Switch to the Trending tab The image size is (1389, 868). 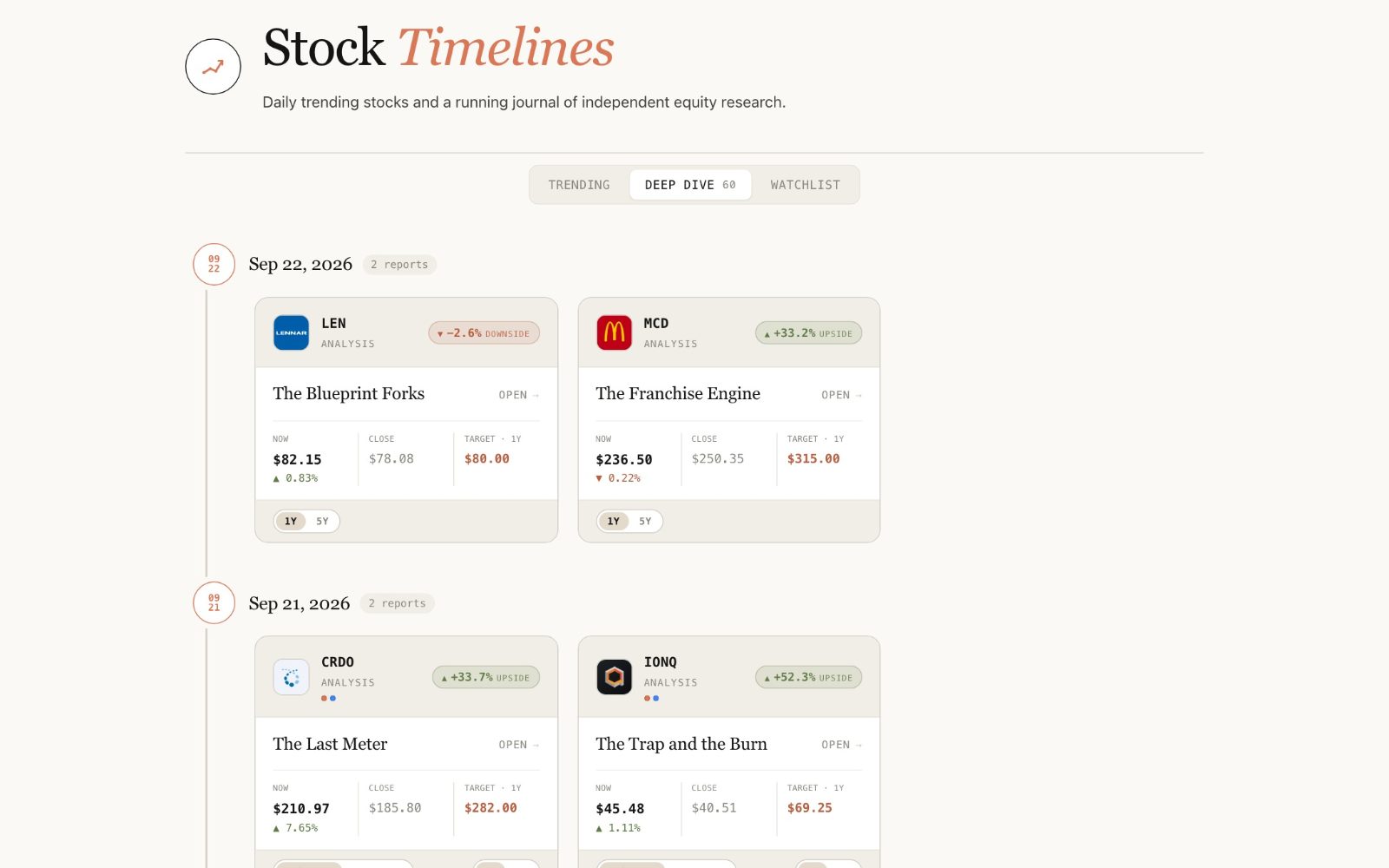tap(579, 185)
